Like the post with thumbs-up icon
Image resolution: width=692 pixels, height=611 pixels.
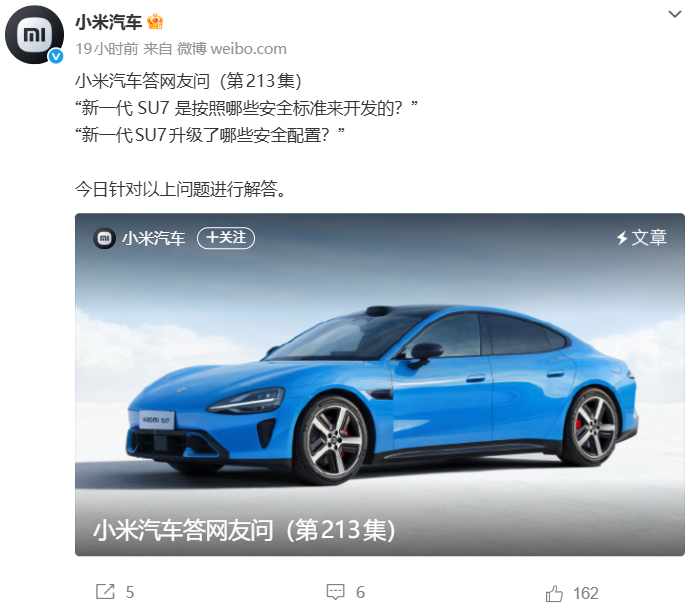pos(554,593)
